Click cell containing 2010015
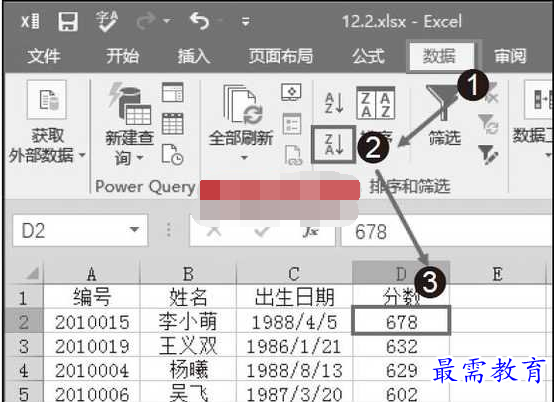The width and height of the screenshot is (554, 402). point(92,321)
